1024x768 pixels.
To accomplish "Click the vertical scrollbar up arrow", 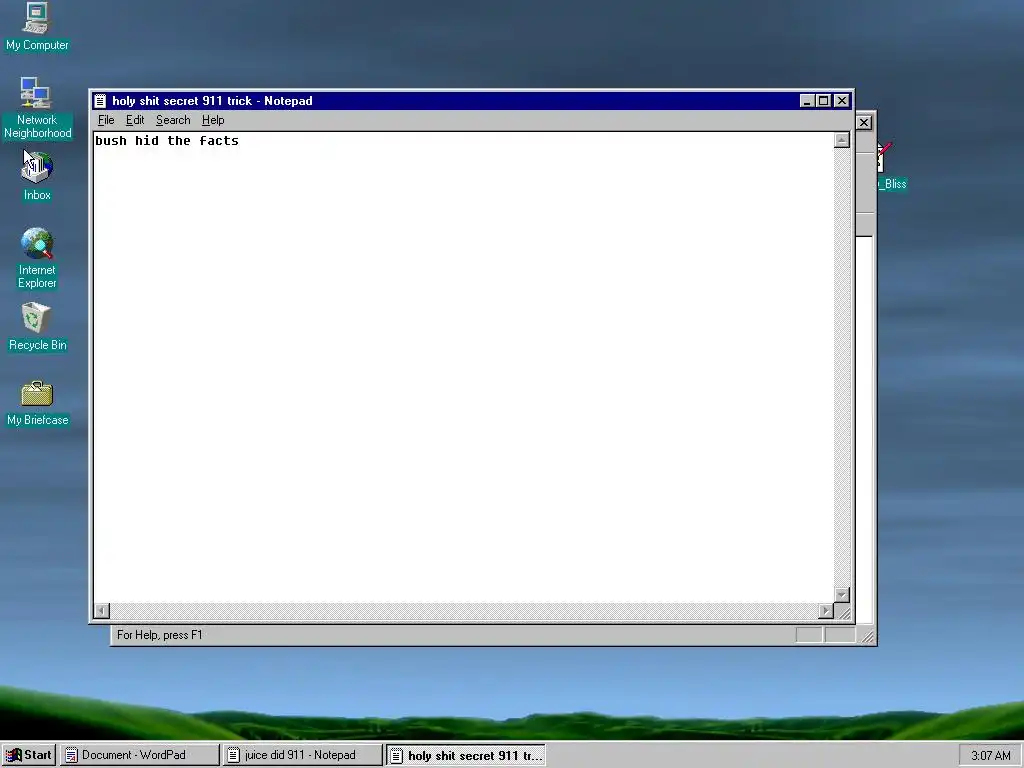I will [x=842, y=140].
